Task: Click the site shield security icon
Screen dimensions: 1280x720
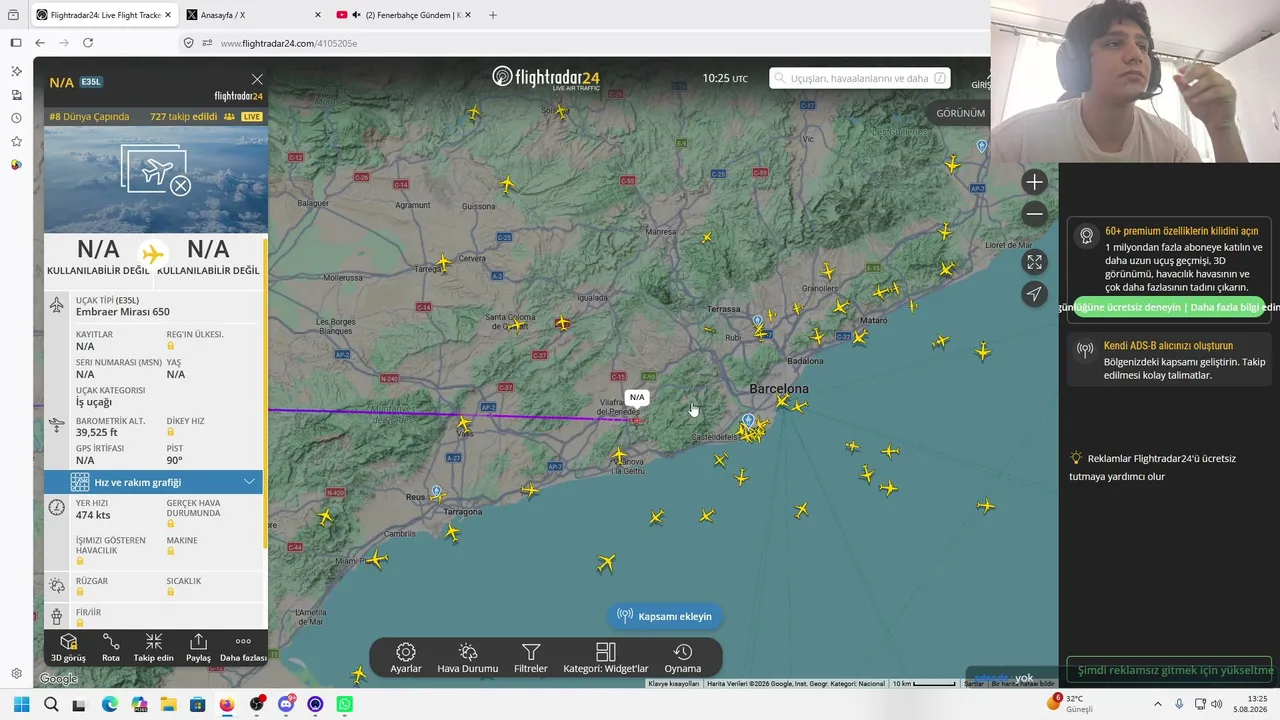Action: pos(189,43)
